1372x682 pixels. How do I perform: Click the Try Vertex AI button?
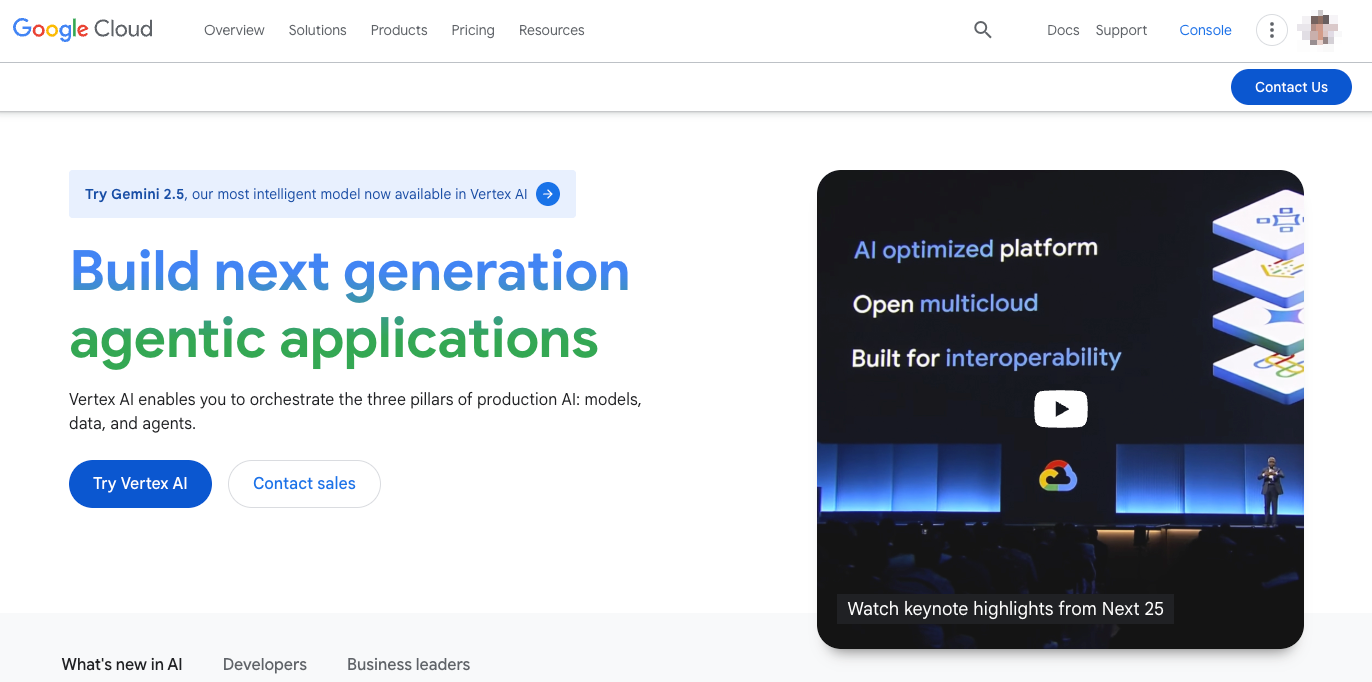[x=140, y=484]
